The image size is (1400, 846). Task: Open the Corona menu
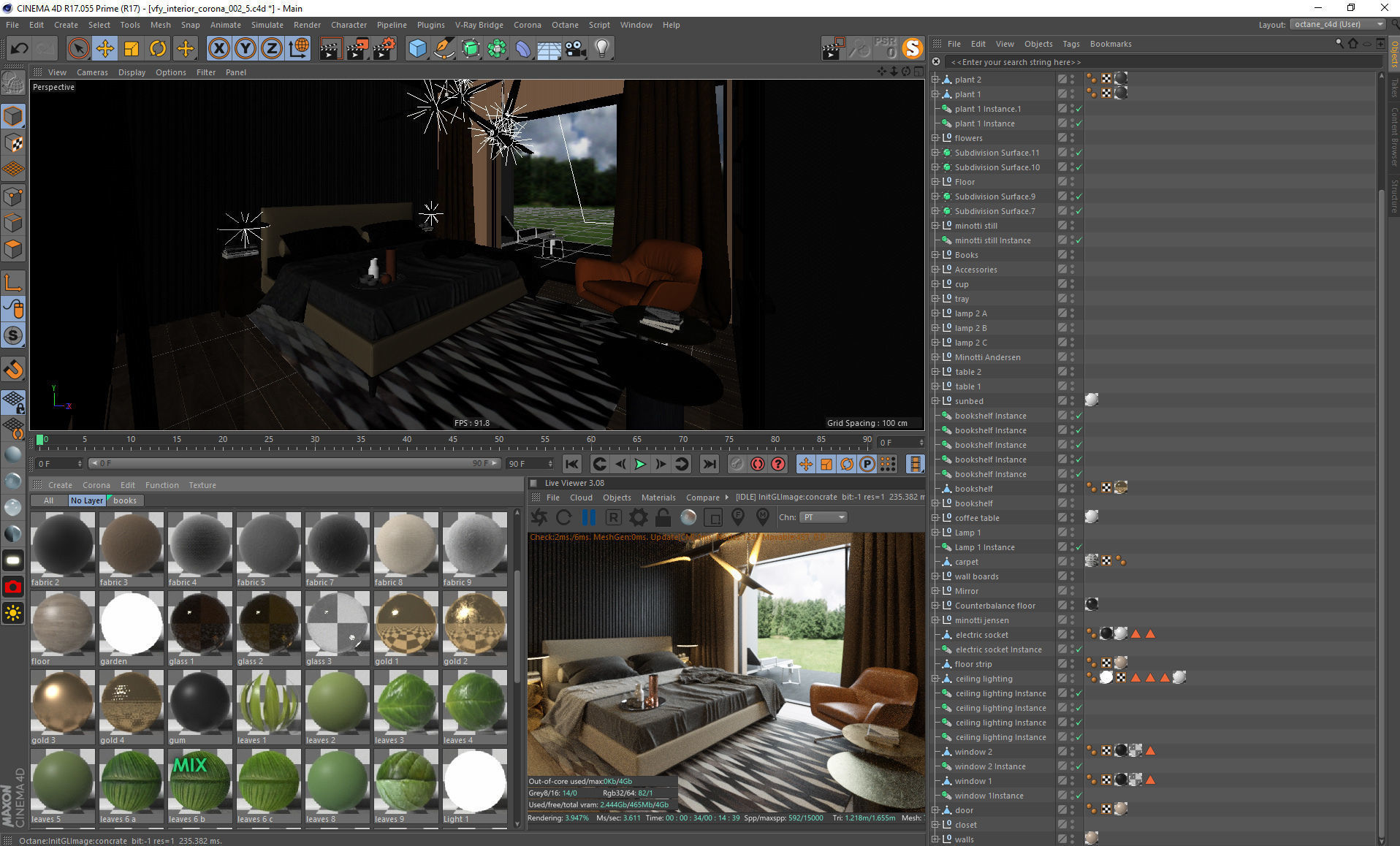(527, 25)
